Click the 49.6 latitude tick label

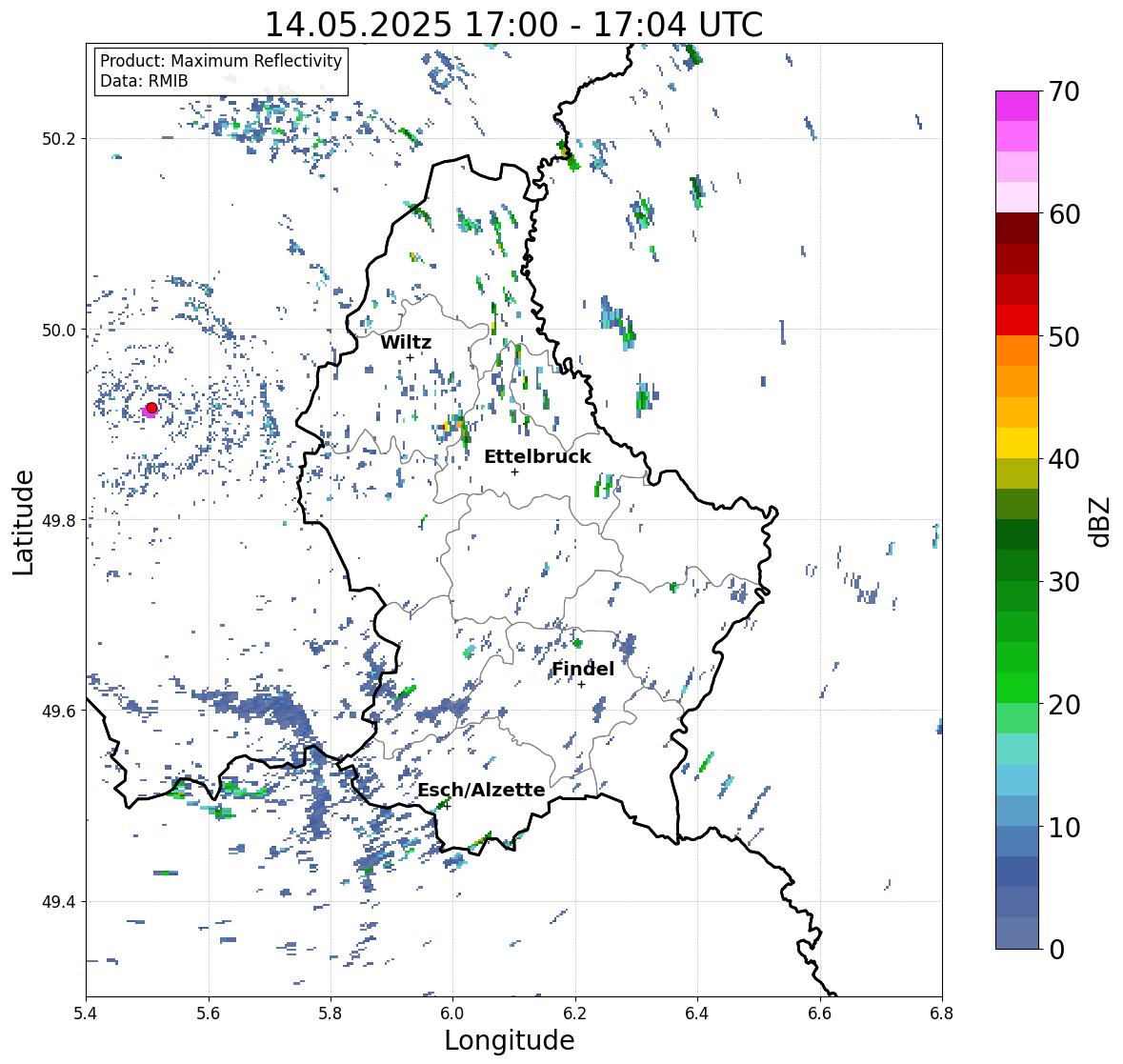click(x=59, y=711)
